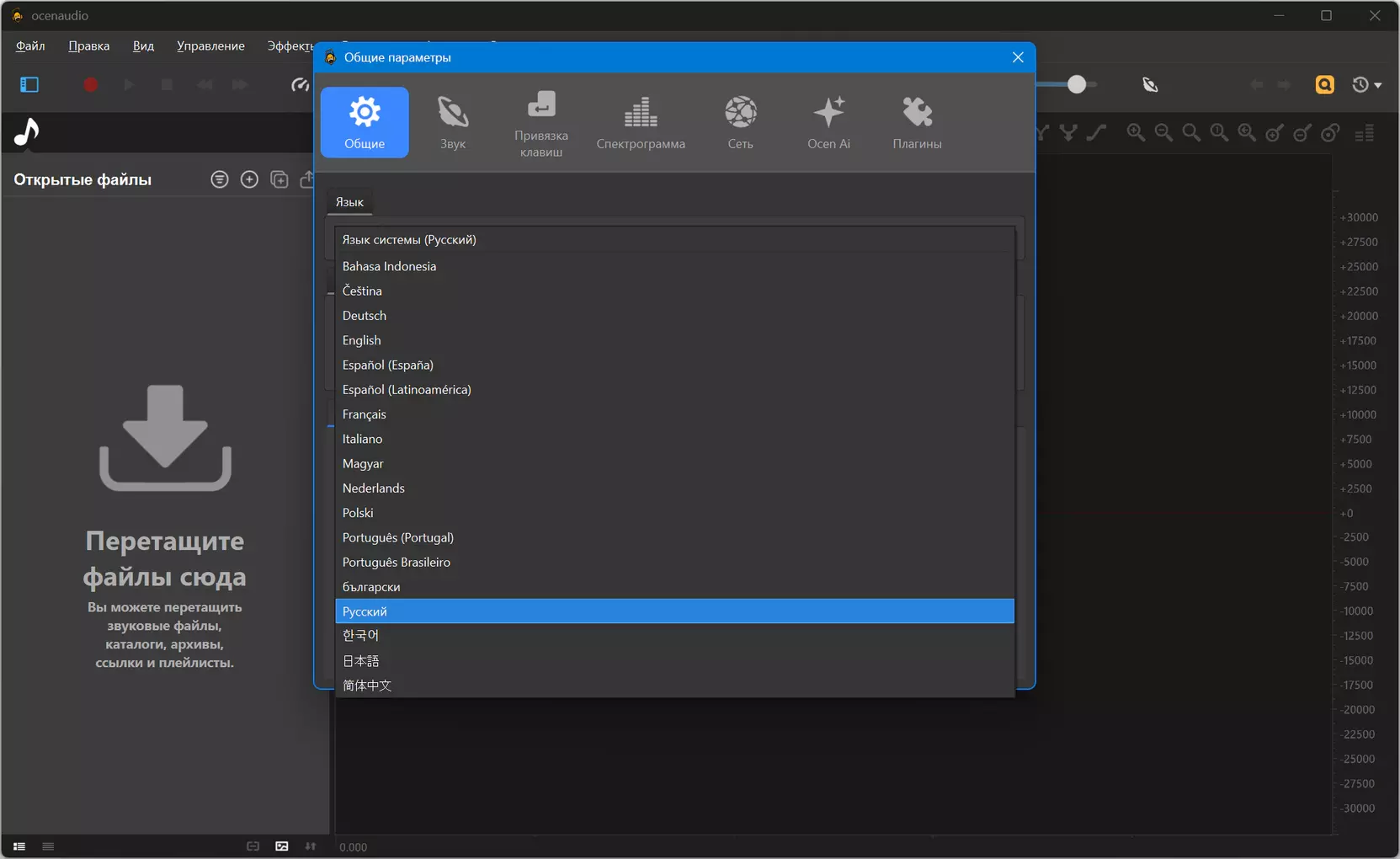Viewport: 1400px width, 859px height.
Task: Select Čeština from language list
Action: pos(674,291)
